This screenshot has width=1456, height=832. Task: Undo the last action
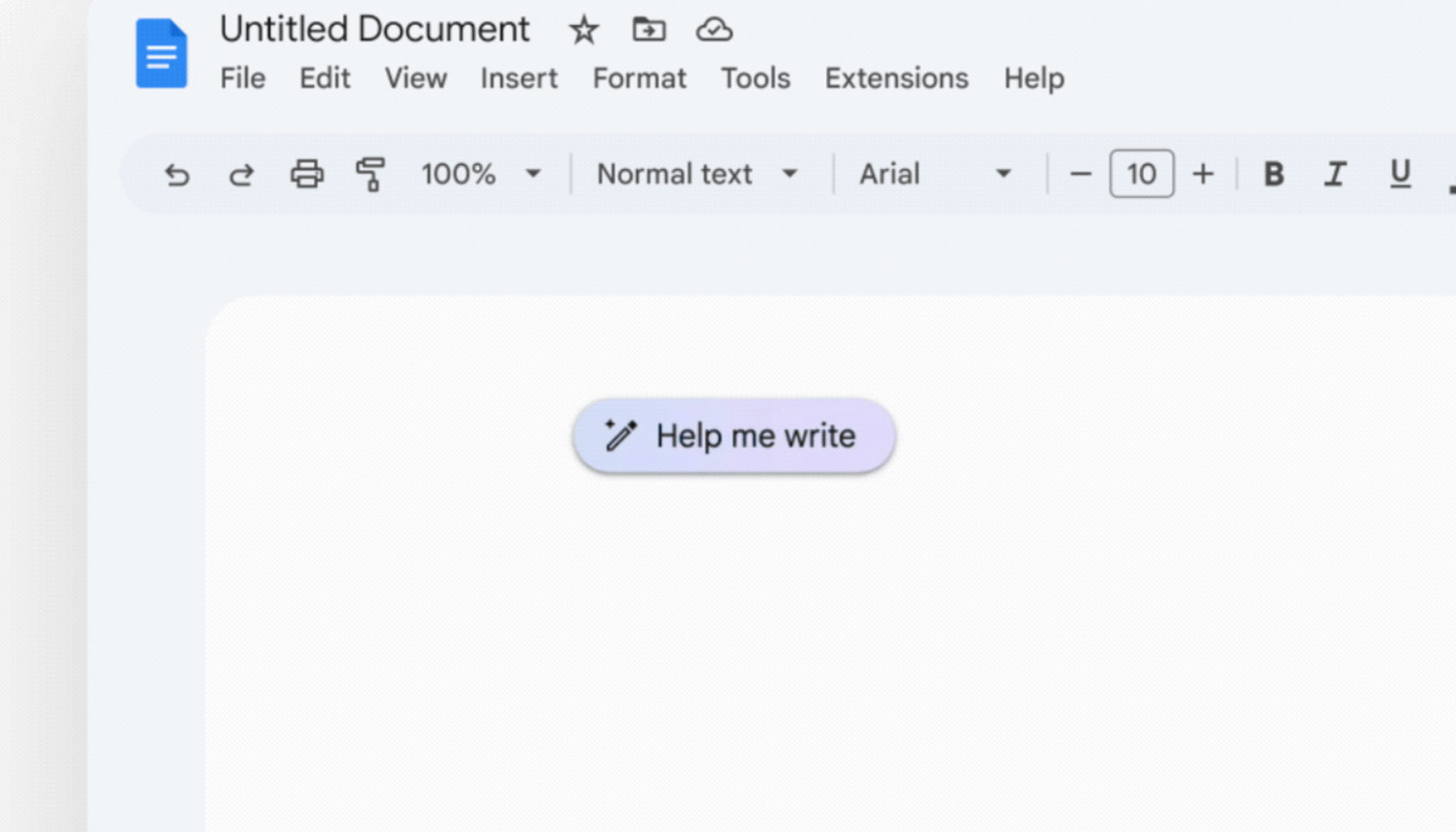click(177, 175)
